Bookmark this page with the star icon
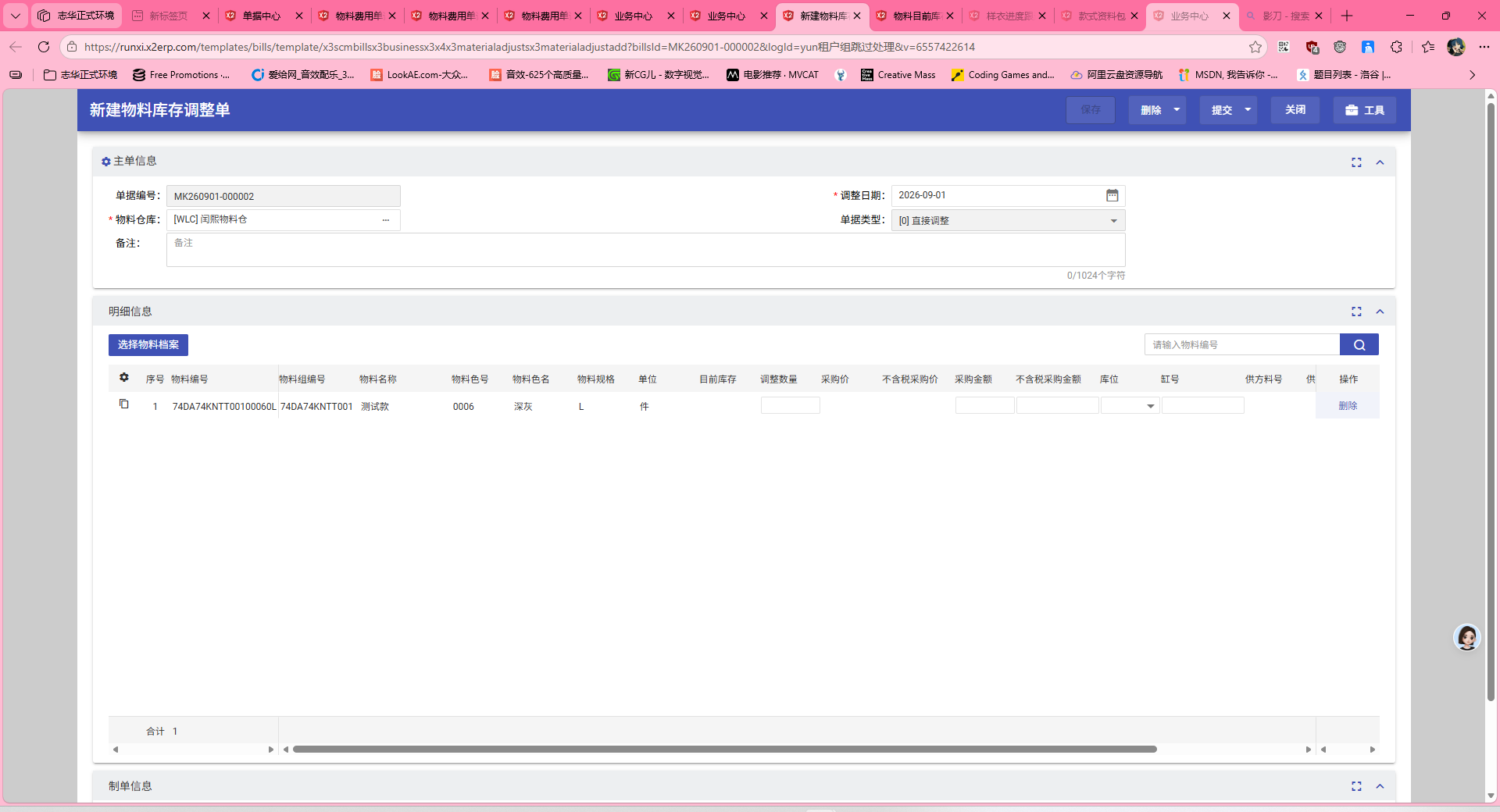1500x812 pixels. (1255, 47)
